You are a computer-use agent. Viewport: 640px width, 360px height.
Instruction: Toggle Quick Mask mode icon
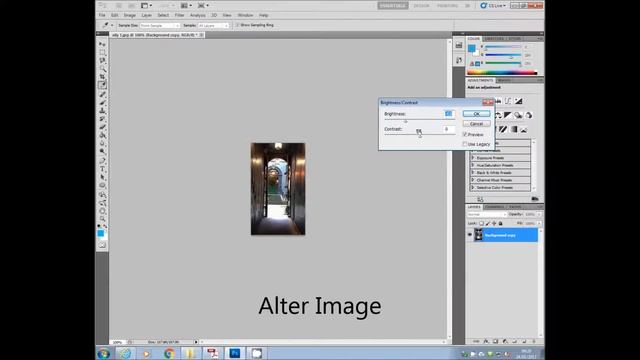[102, 245]
